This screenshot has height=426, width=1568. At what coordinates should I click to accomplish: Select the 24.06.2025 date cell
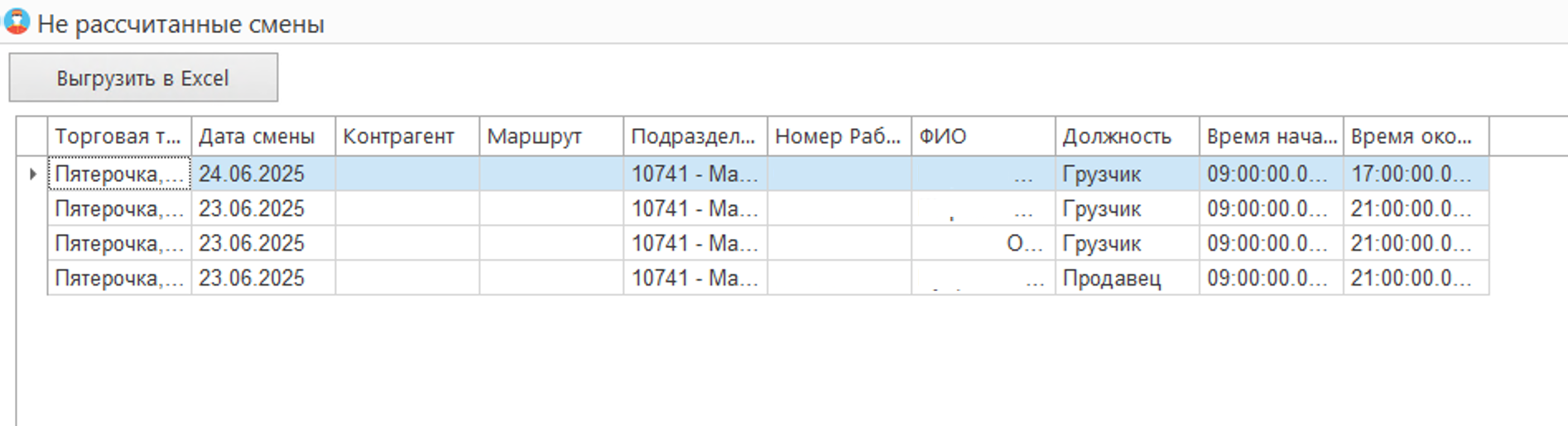click(x=263, y=174)
